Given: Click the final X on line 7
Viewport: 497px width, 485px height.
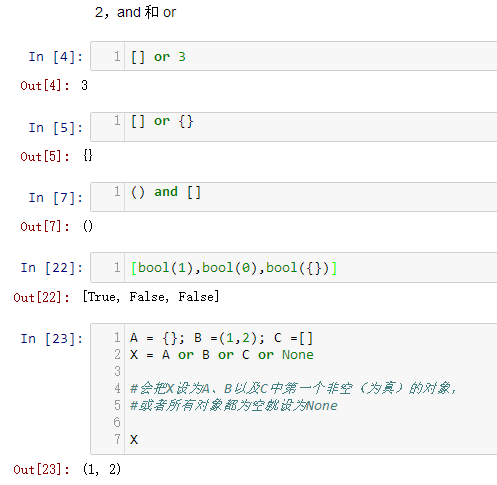Looking at the screenshot, I should point(134,440).
